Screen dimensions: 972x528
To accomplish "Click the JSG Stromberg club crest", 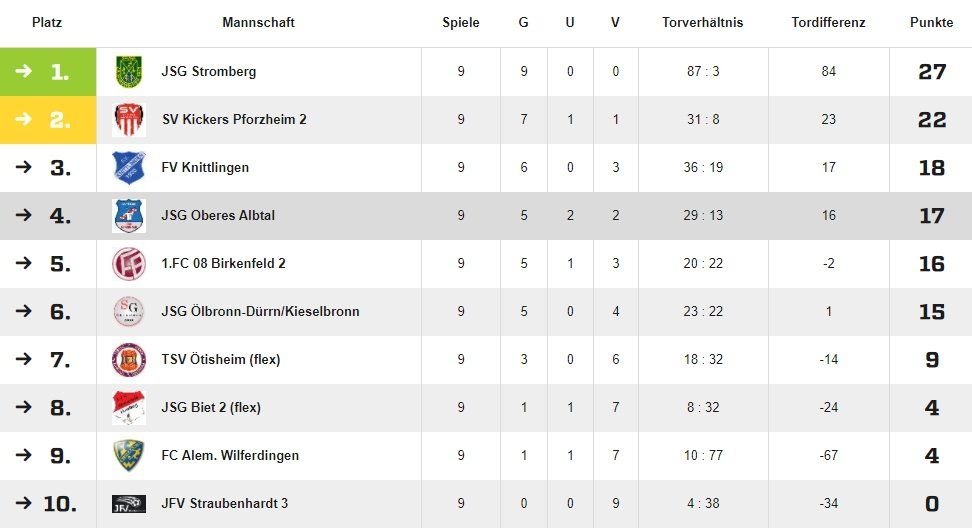I will coord(128,72).
